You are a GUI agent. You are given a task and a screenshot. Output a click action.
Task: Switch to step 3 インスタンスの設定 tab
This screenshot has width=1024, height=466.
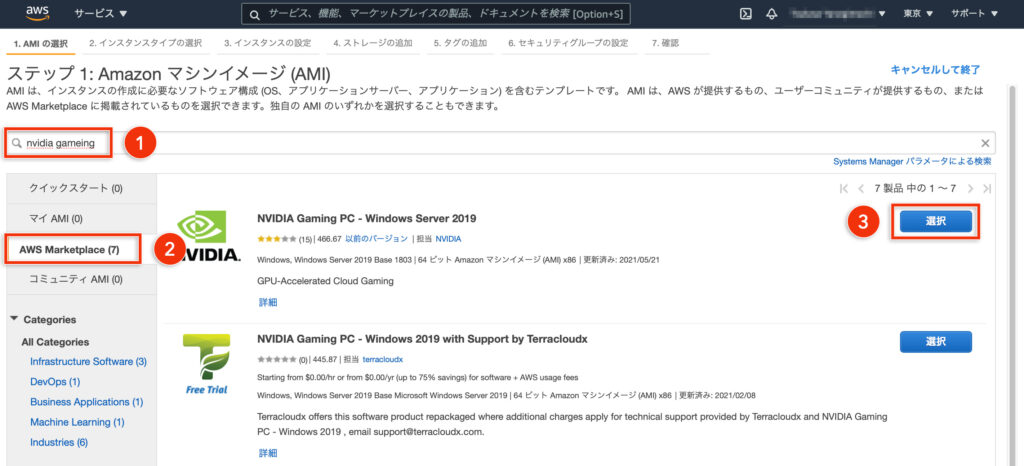coord(268,43)
